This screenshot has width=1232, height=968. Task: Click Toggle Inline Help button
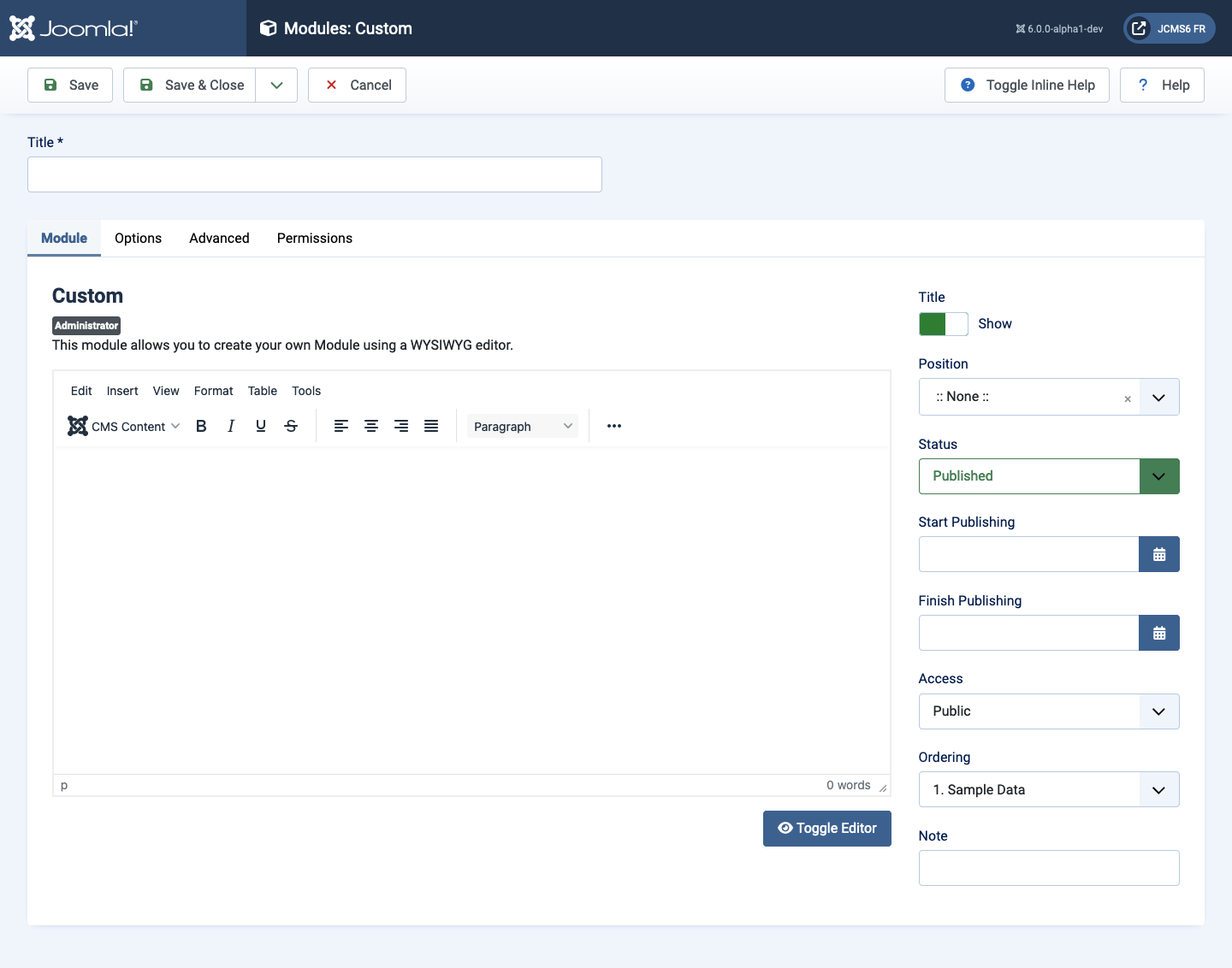pos(1027,85)
